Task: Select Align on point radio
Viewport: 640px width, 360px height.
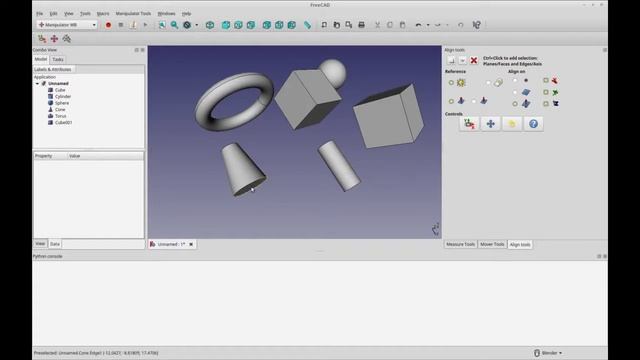Action: [x=515, y=80]
